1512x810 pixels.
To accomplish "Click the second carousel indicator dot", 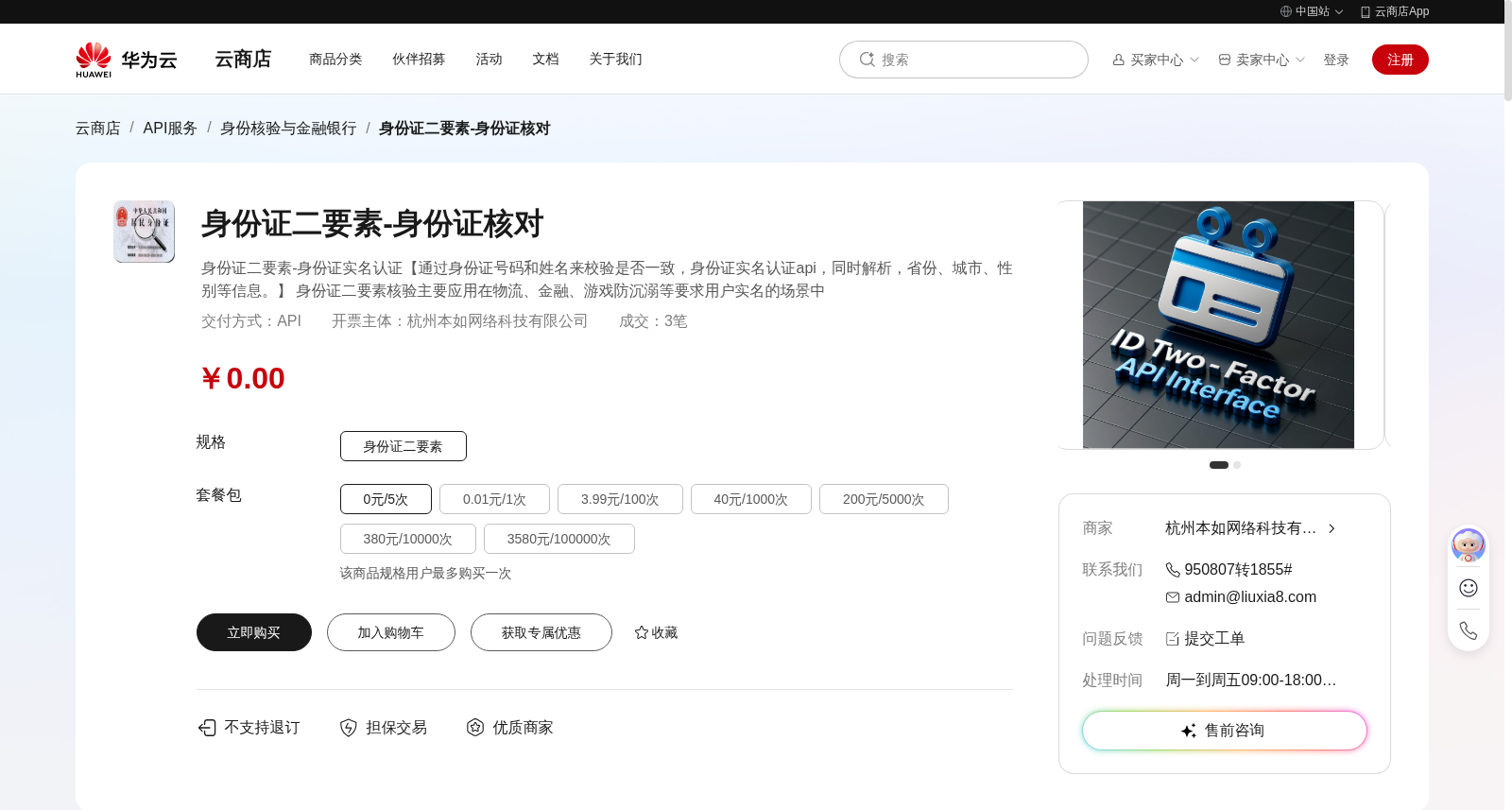I will [x=1237, y=465].
